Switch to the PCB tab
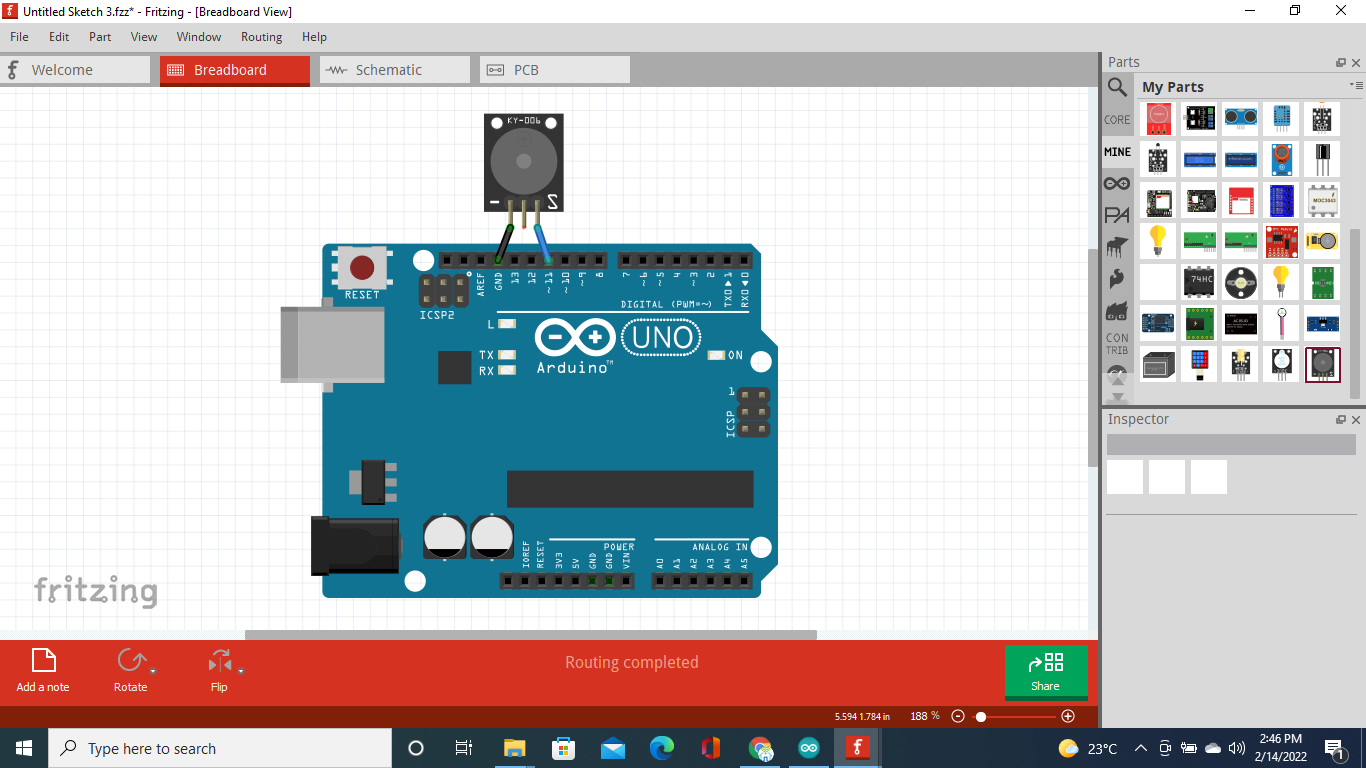 [x=555, y=70]
